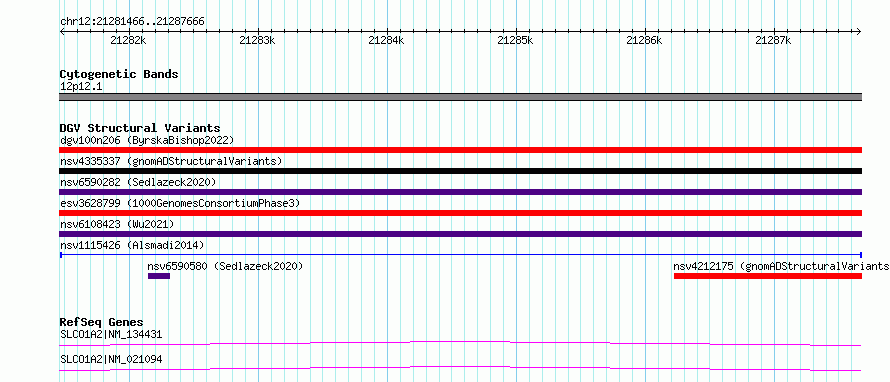Select the short purple nsv6590580 variant bar

[159, 276]
